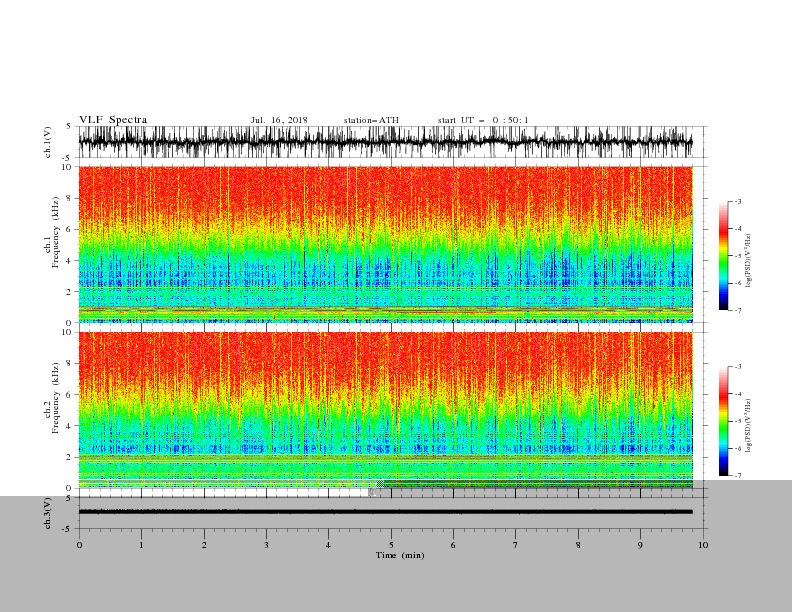Click the "-4" tick on ch.2 color bar
Viewport: 792px width, 612px height.
coord(738,394)
